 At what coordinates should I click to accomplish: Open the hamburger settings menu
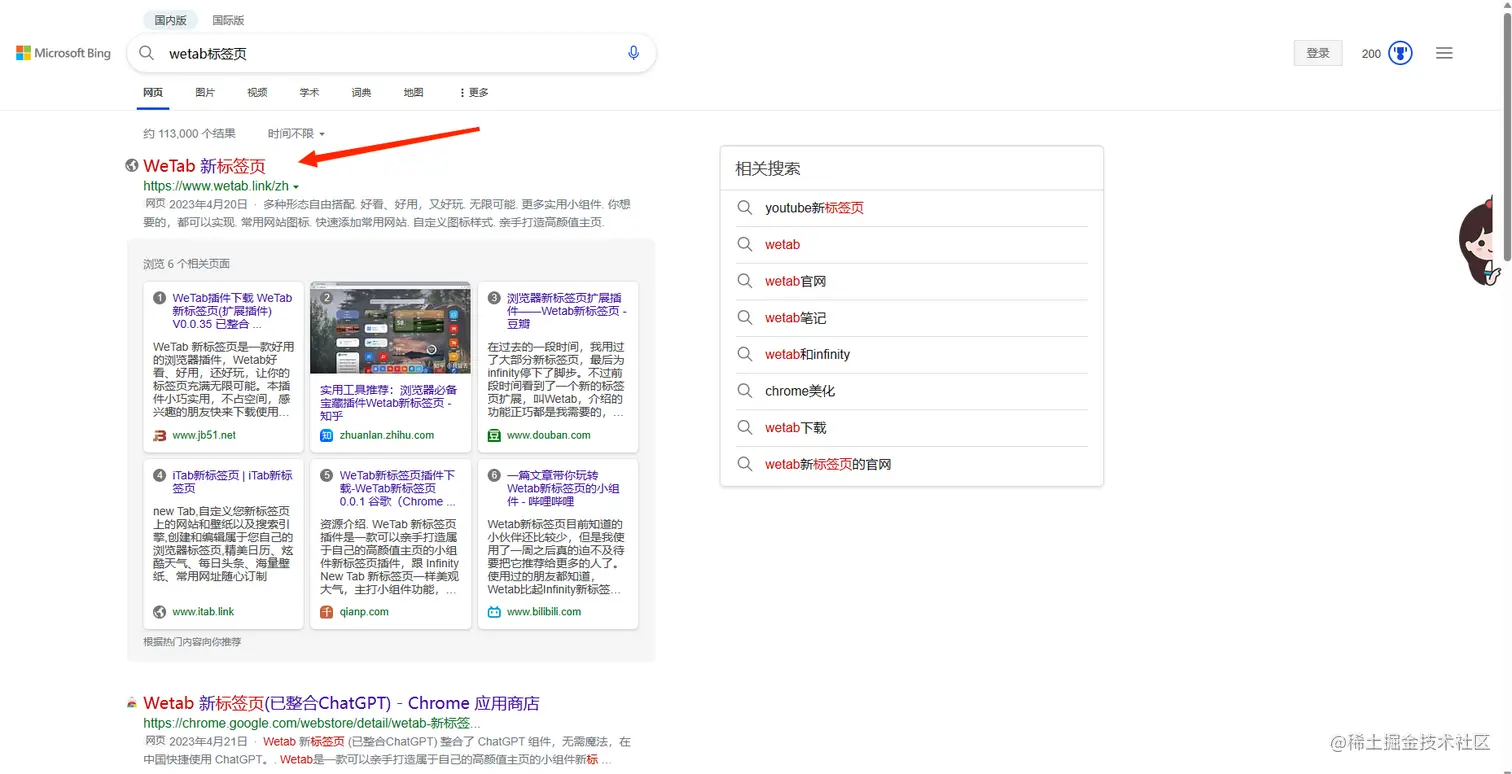point(1444,53)
